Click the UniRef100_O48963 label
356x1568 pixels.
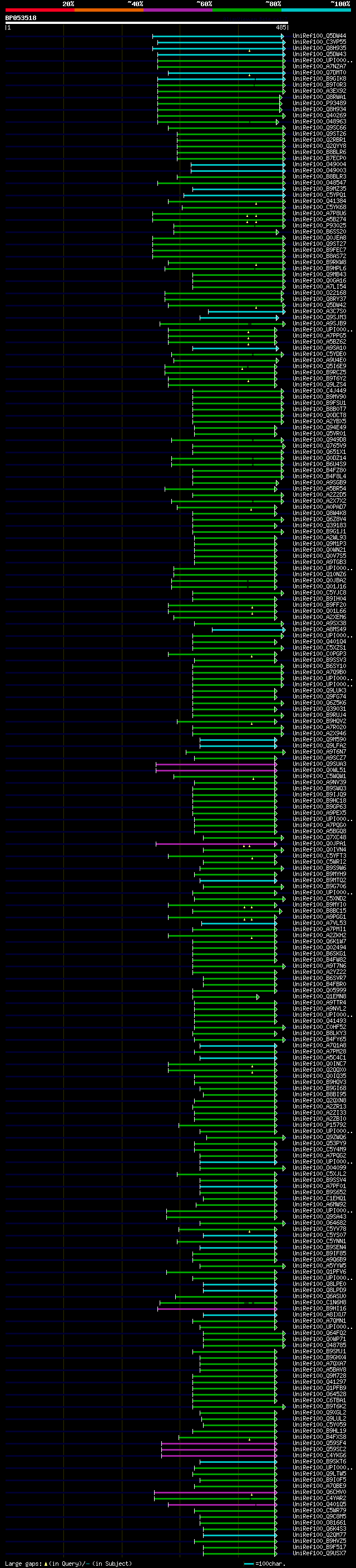(x=319, y=121)
